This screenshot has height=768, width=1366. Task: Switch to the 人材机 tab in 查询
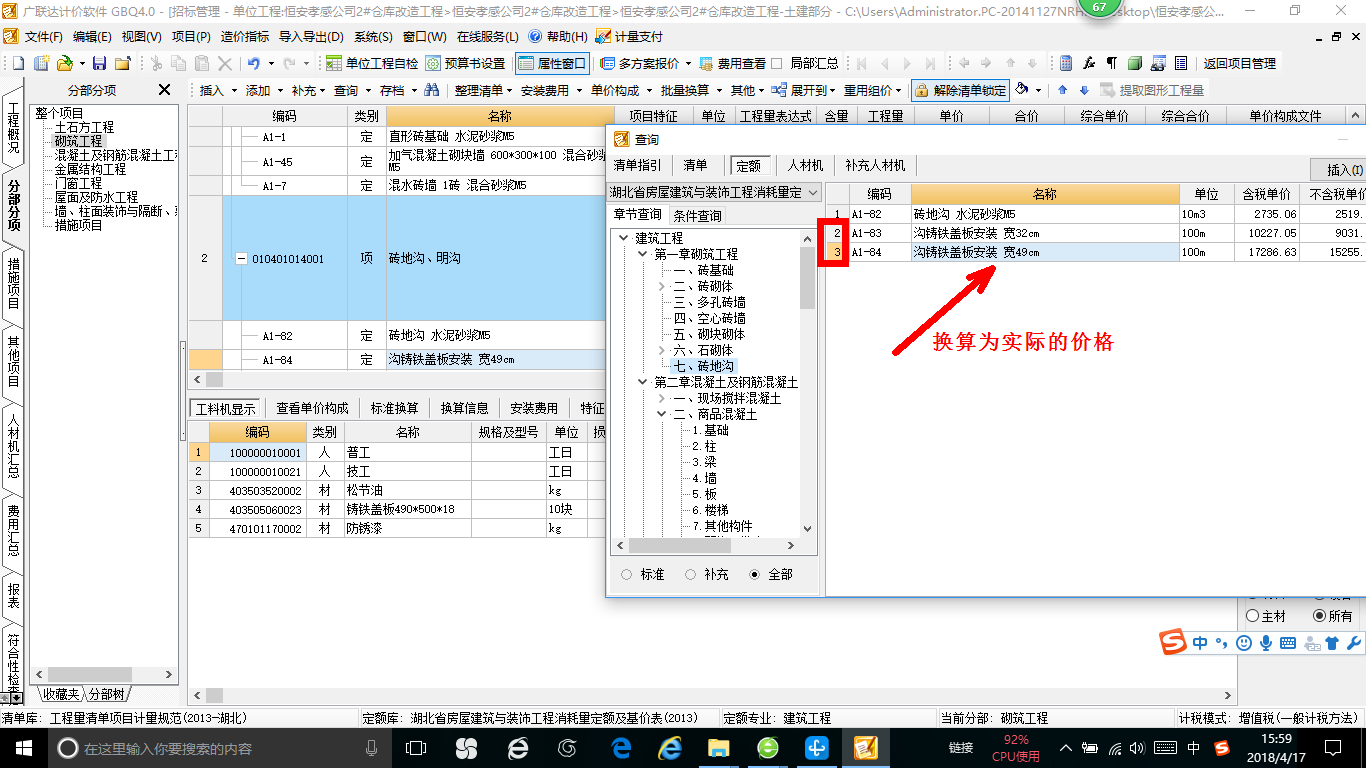tap(805, 165)
